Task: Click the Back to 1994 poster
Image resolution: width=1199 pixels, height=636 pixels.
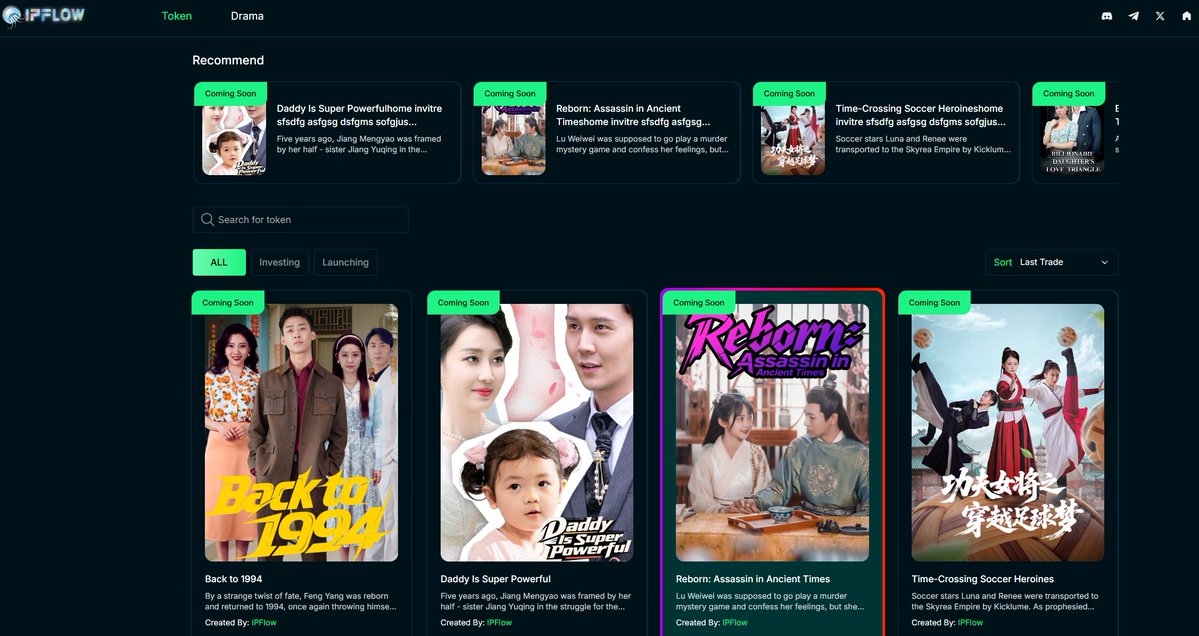Action: (x=301, y=433)
